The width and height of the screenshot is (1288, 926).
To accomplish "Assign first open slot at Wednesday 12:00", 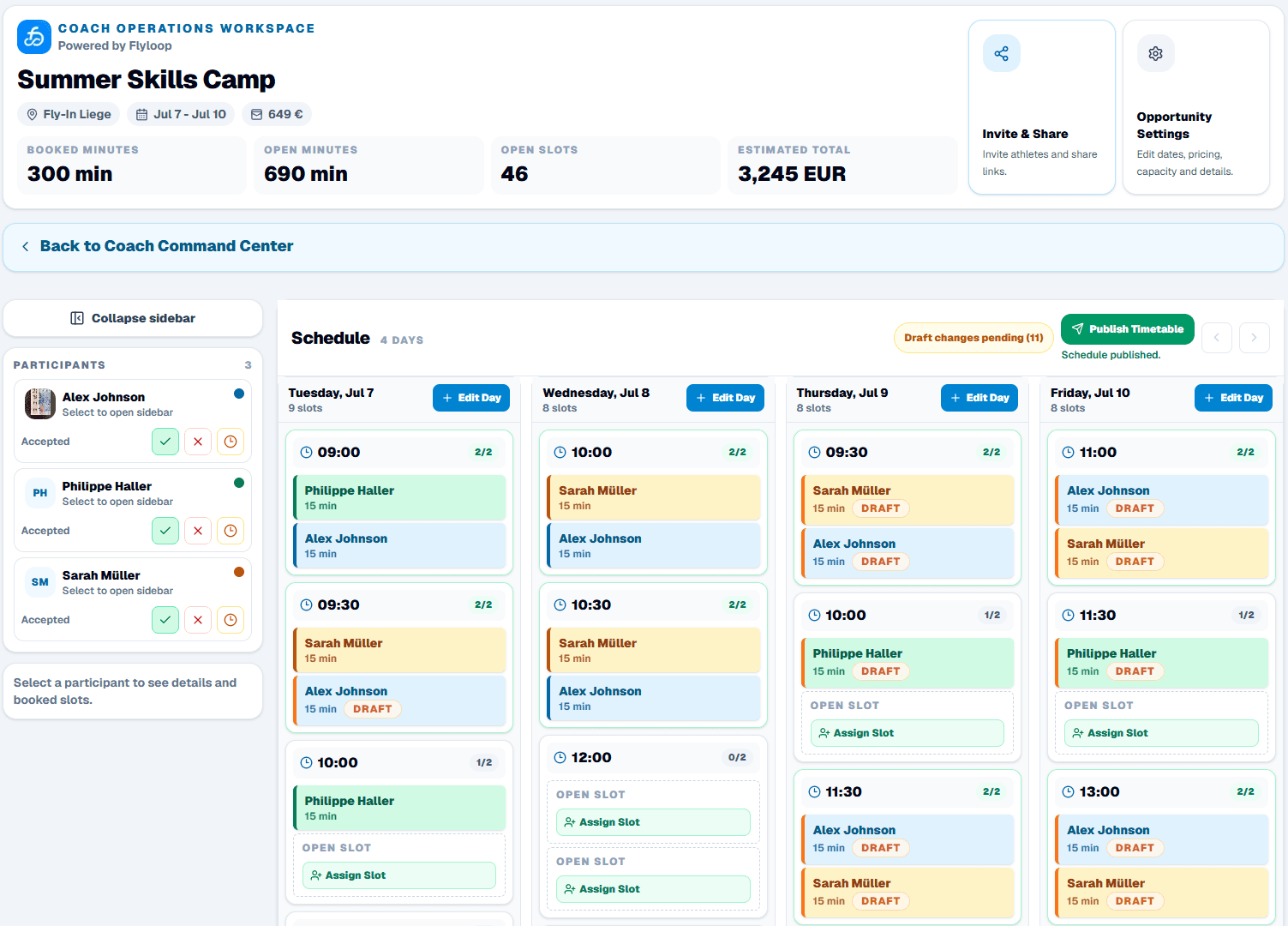I will point(653,822).
